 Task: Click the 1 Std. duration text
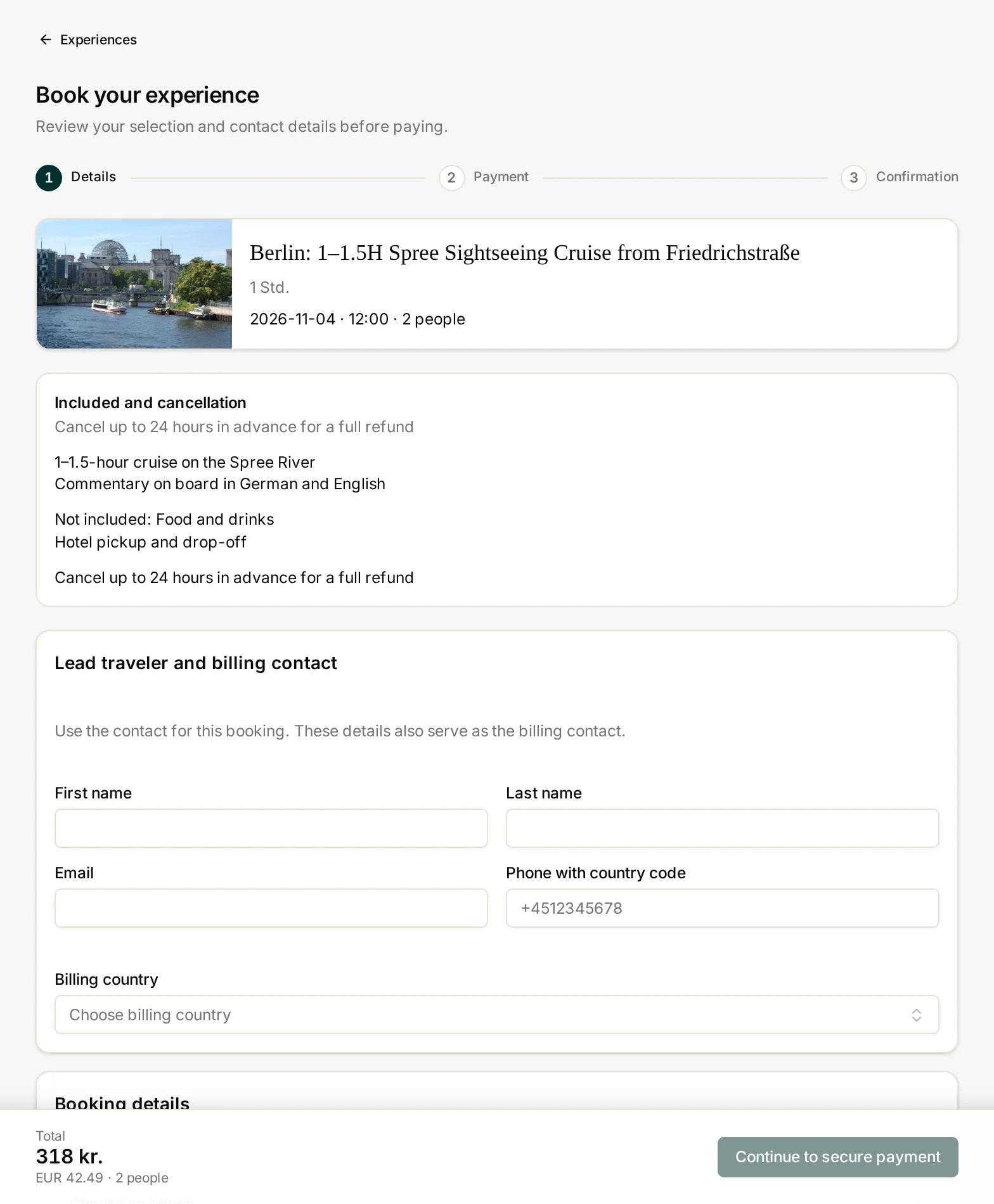[x=269, y=288]
